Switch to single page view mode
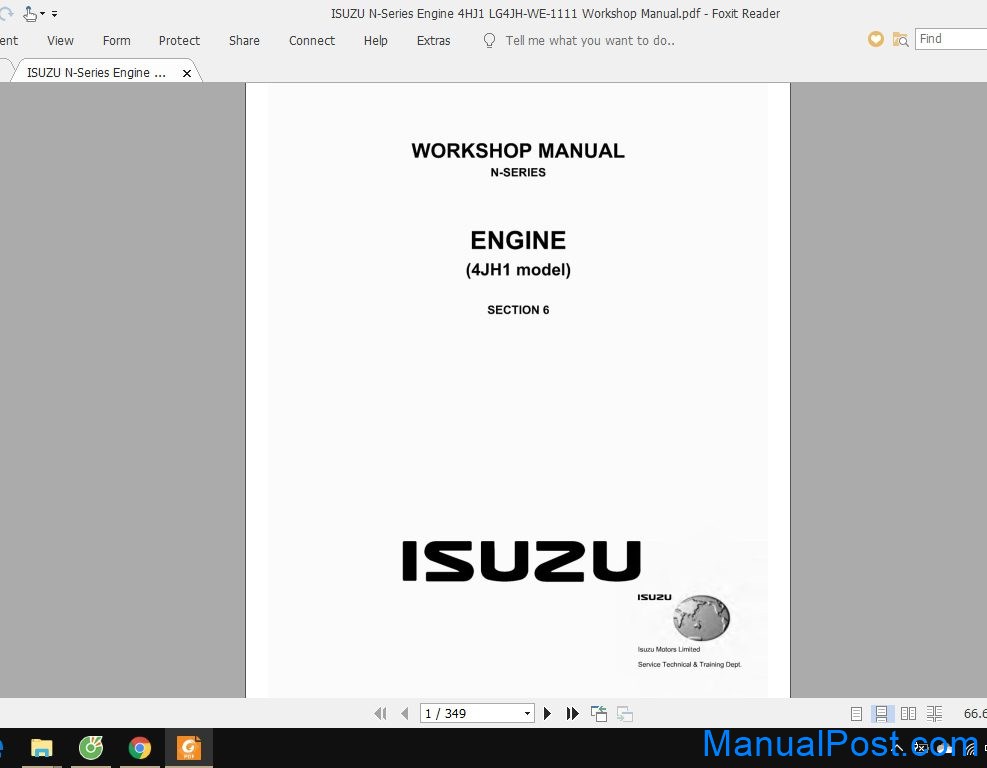987x768 pixels. (x=856, y=713)
